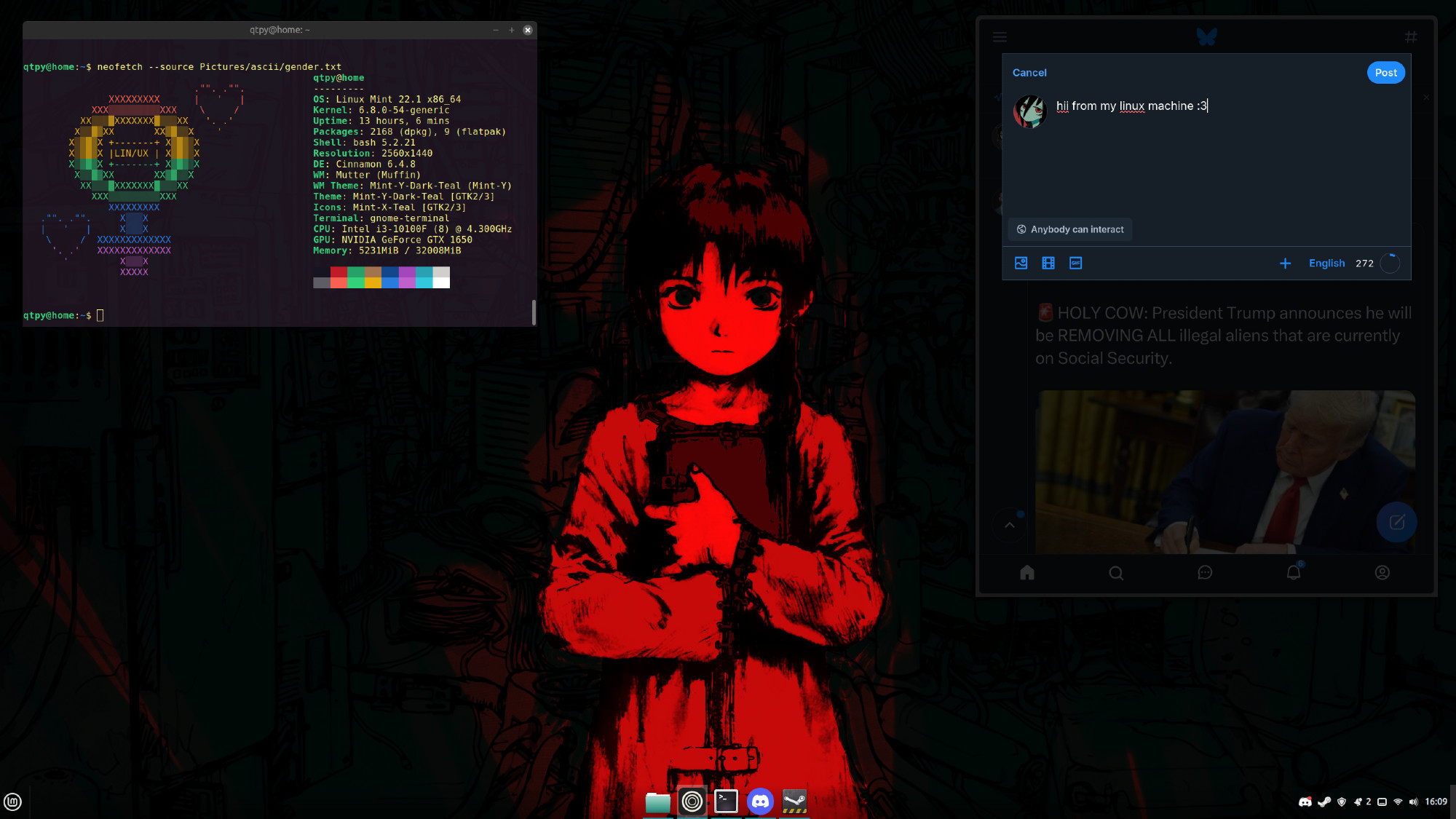Attach a video to the post

point(1048,263)
